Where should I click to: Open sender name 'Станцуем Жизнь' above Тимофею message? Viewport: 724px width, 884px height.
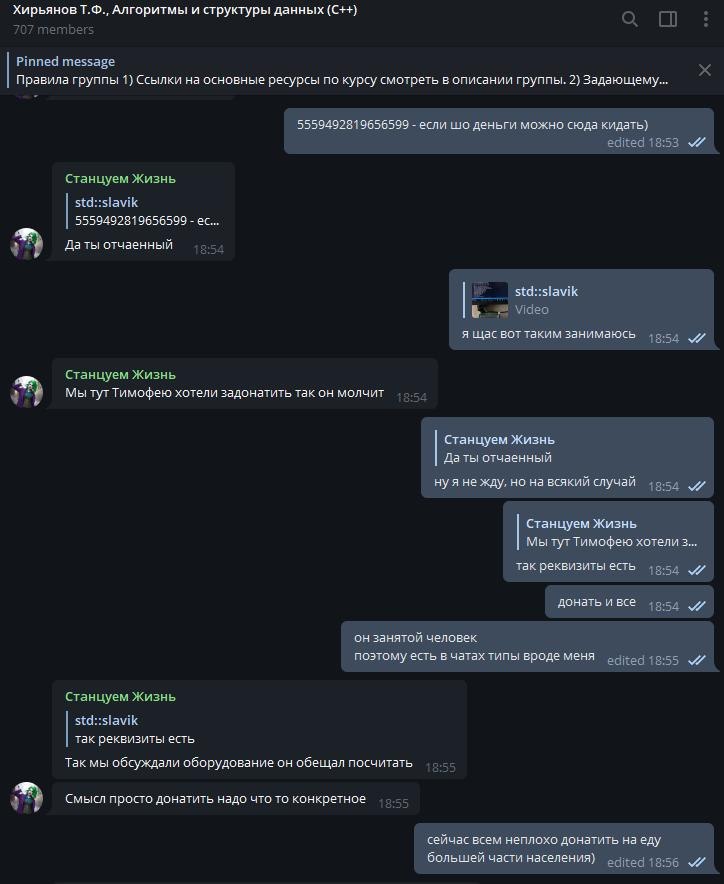tap(120, 375)
